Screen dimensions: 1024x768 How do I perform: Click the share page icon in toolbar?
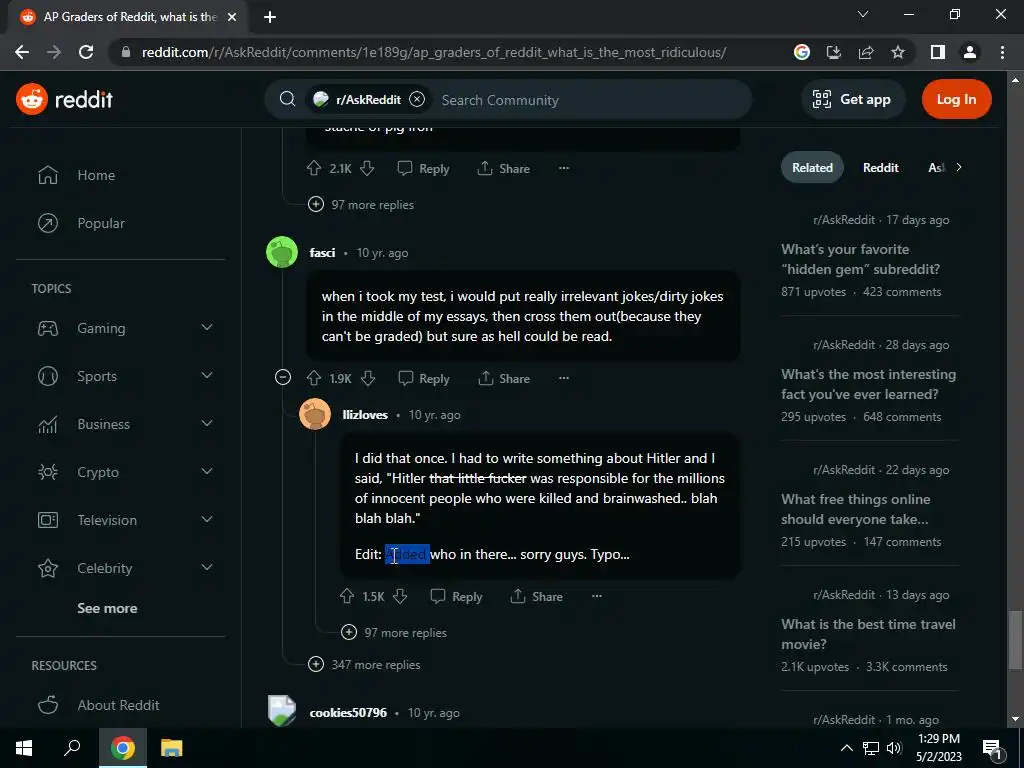pyautogui.click(x=866, y=52)
